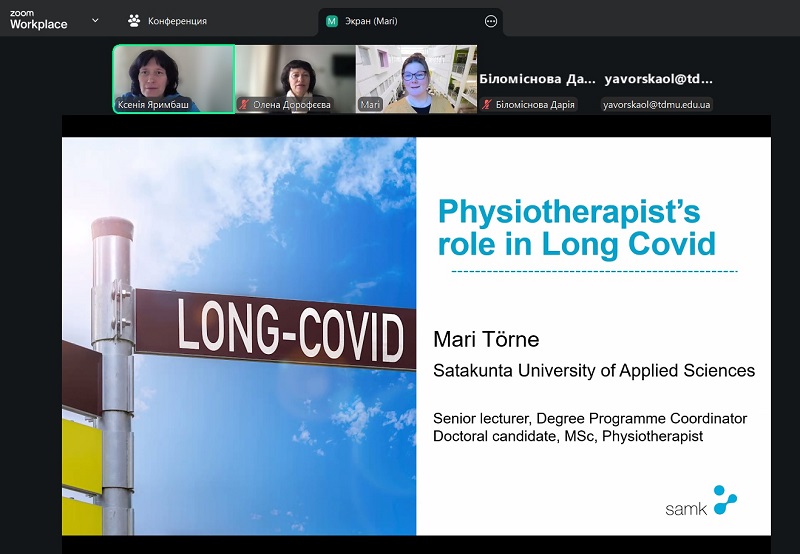The image size is (800, 554).
Task: Select the Біломіснова Дарія participant tile
Action: [537, 78]
